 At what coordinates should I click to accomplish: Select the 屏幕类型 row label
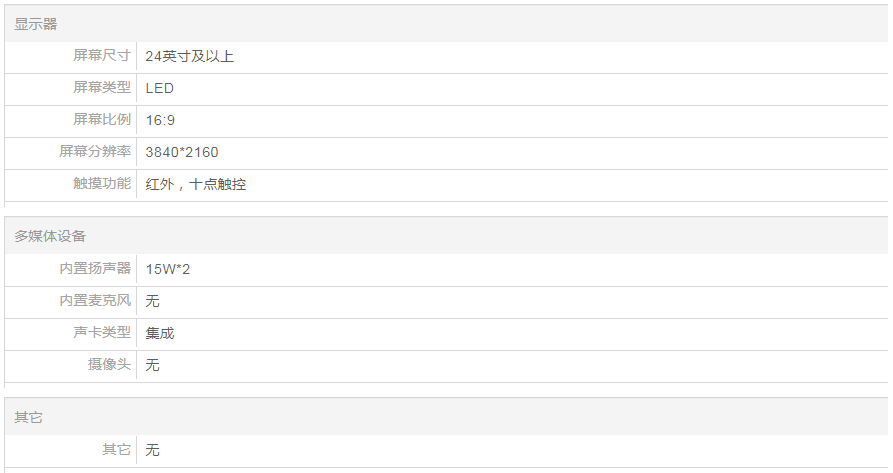tap(102, 88)
